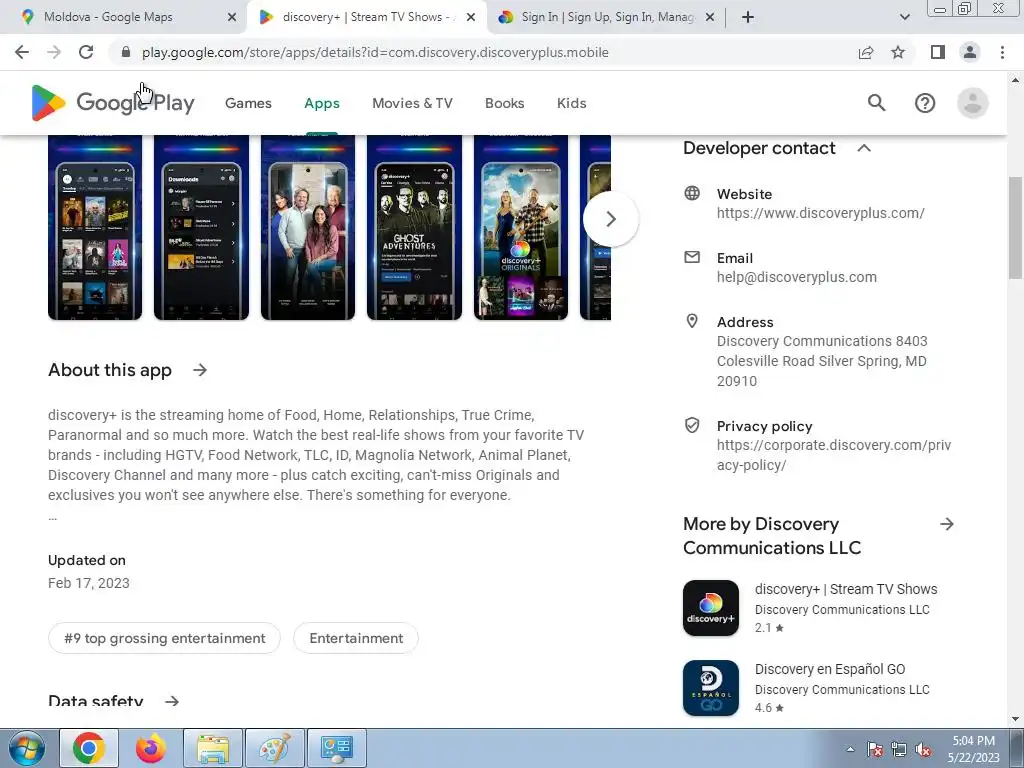Viewport: 1024px width, 768px height.
Task: Open Windows Explorer from the taskbar
Action: [213, 748]
